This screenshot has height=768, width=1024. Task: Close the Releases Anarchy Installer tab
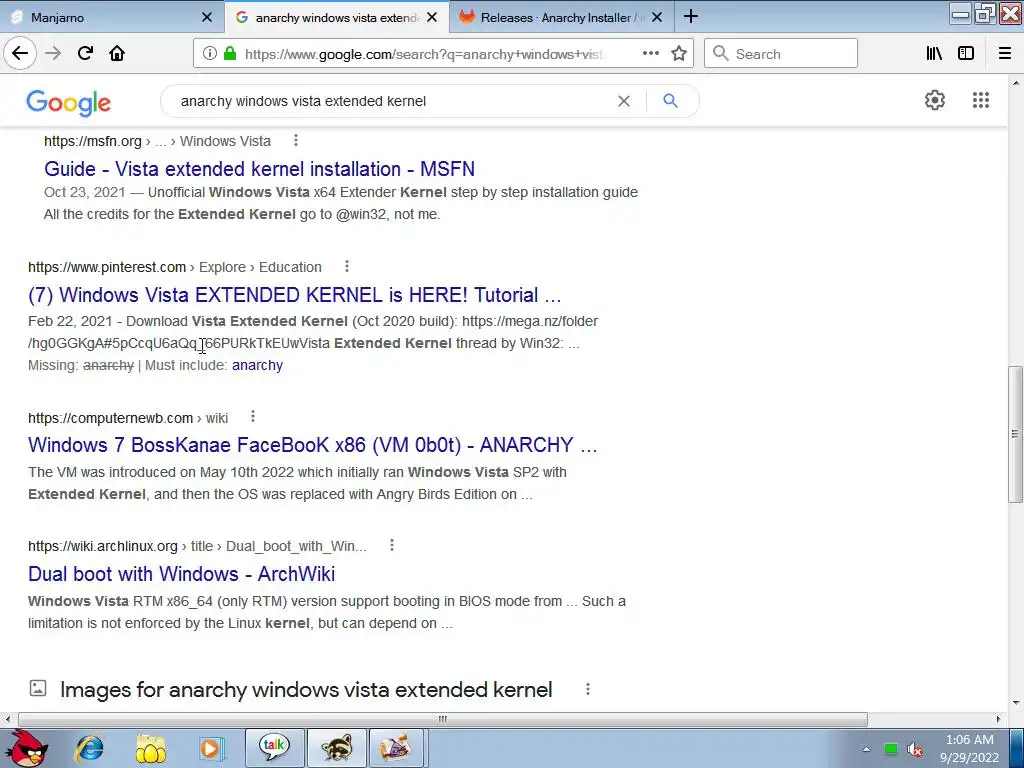tap(657, 18)
